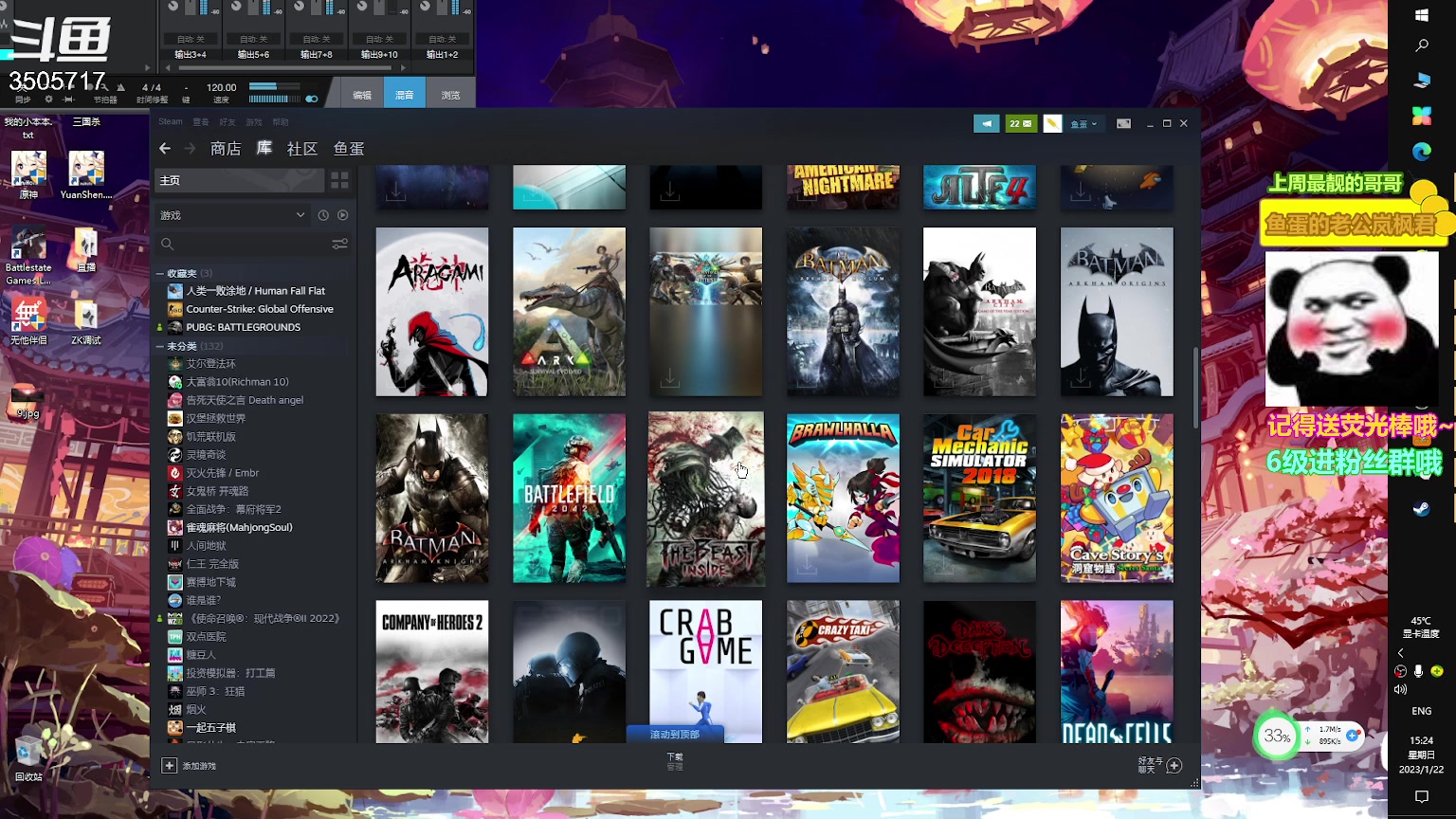Click the library search input field
The image size is (1456, 819).
[251, 244]
